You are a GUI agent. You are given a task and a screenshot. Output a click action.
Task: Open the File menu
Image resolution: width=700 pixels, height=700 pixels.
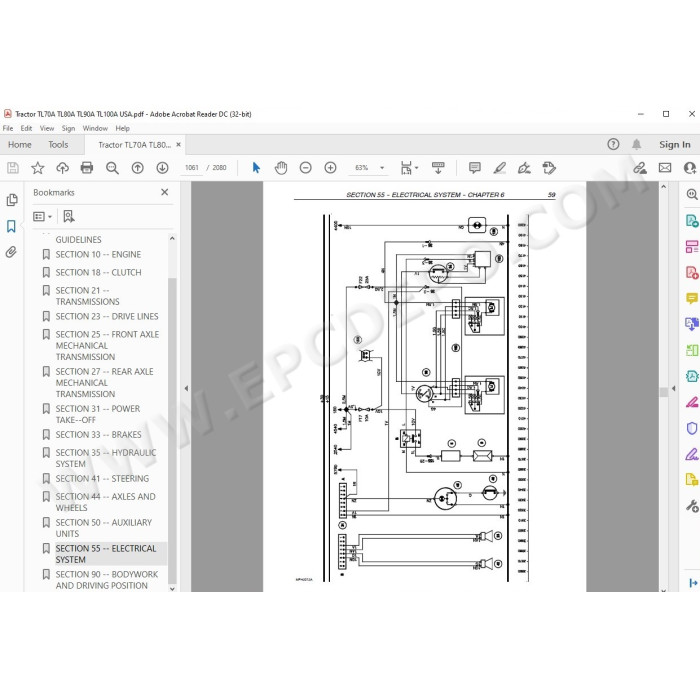(x=8, y=129)
